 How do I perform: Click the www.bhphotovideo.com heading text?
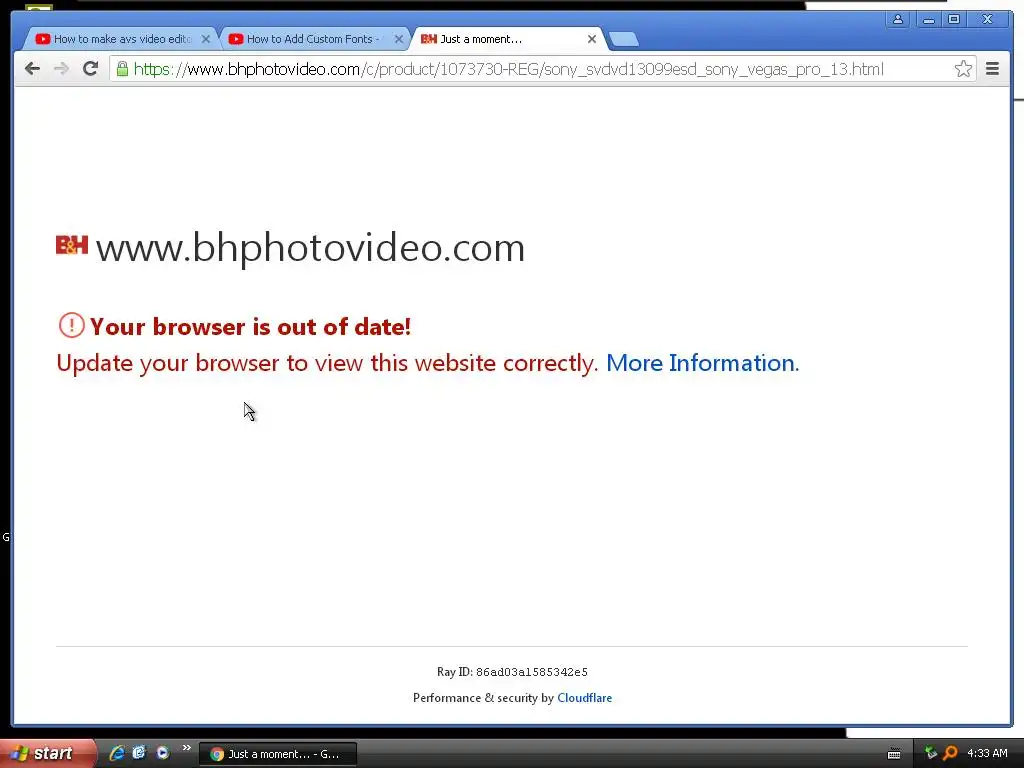(x=310, y=248)
